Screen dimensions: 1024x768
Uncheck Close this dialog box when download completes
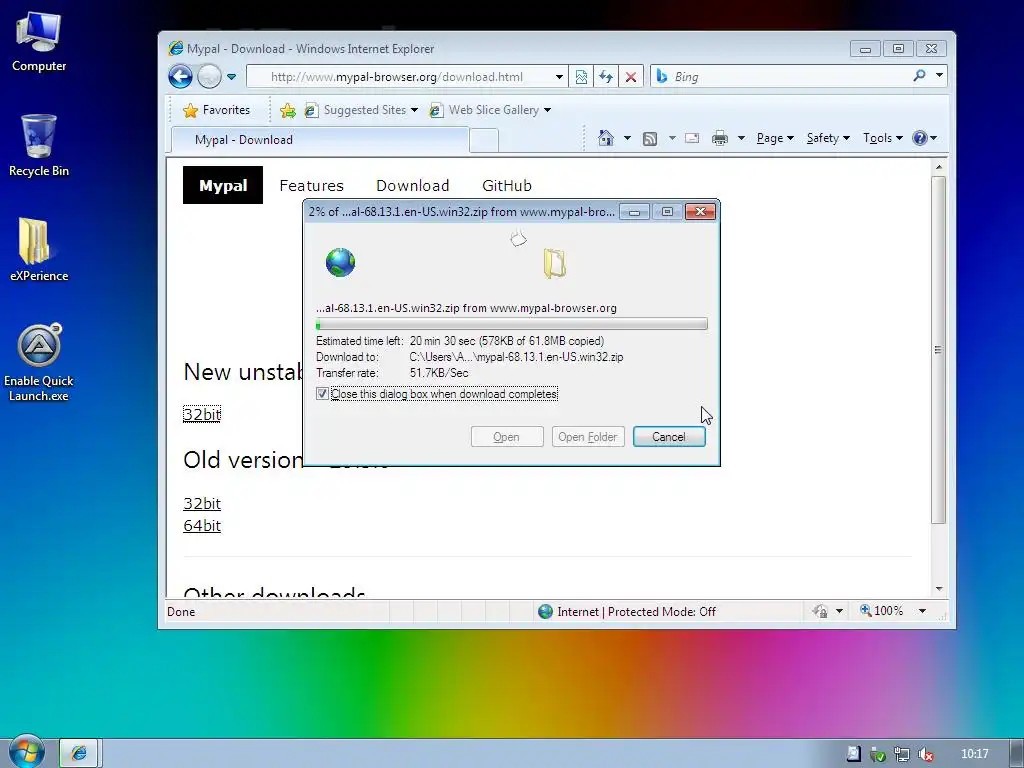pyautogui.click(x=322, y=394)
